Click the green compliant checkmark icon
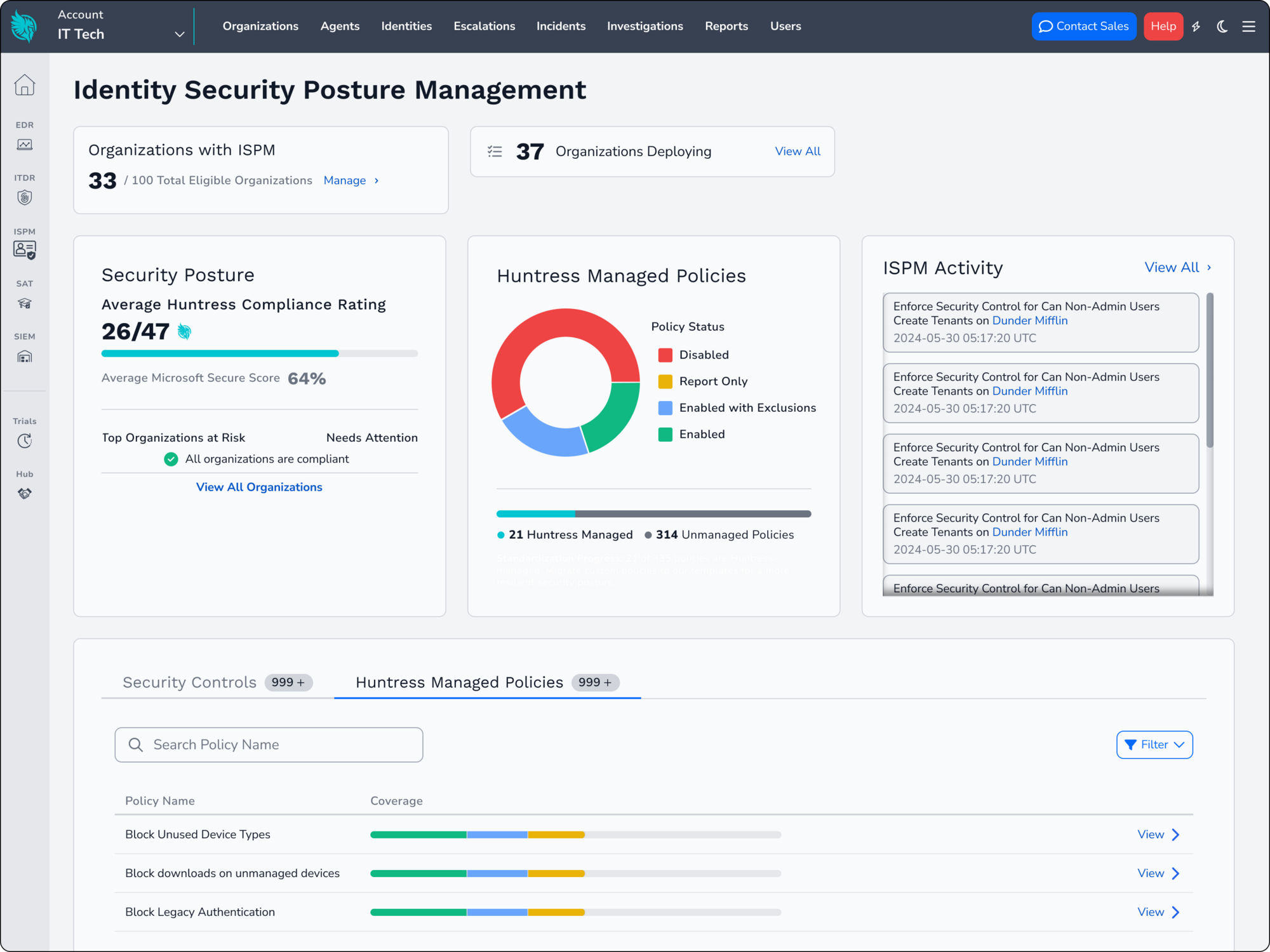The height and width of the screenshot is (952, 1270). 171,459
